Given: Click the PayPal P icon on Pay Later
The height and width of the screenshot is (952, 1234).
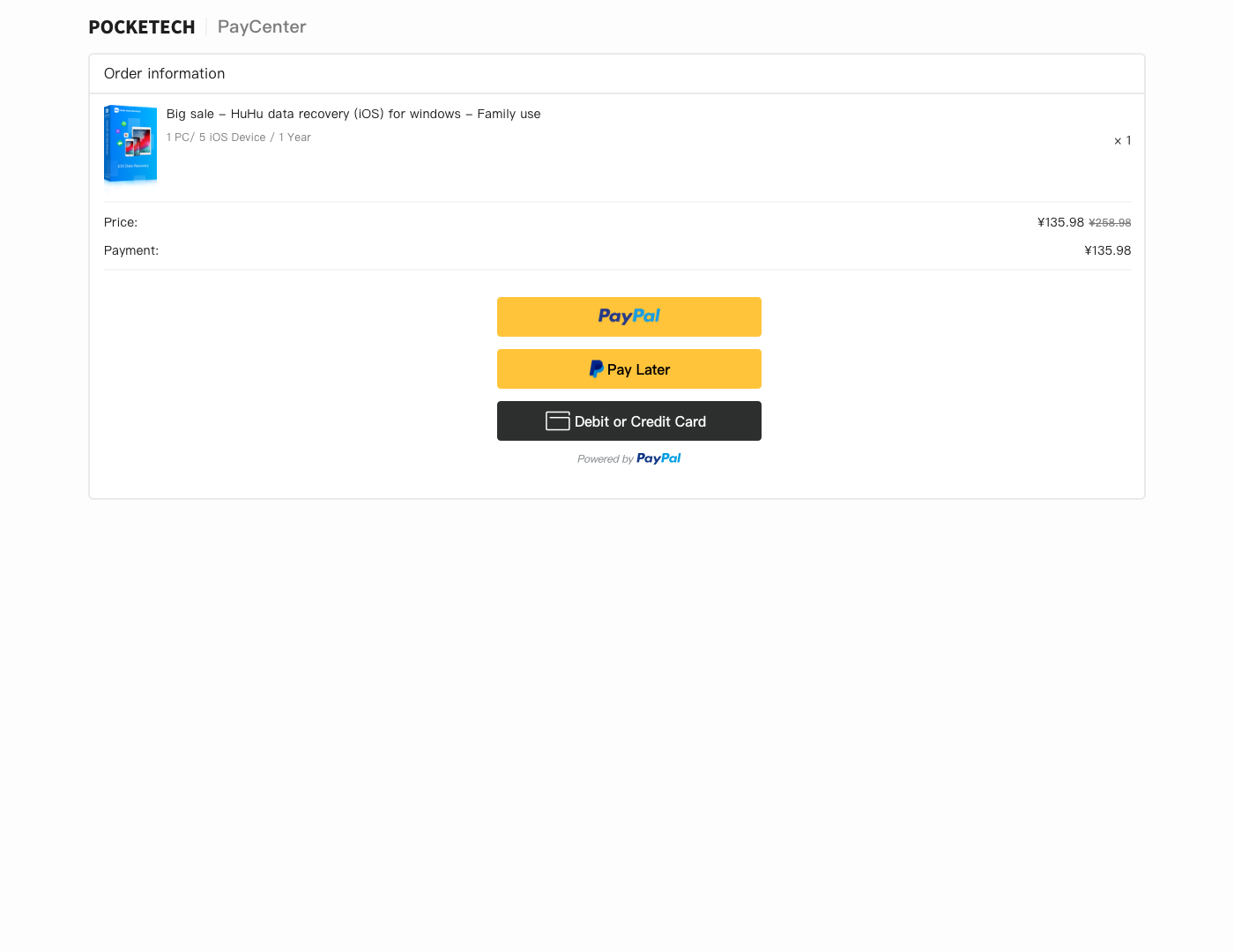Looking at the screenshot, I should click(596, 369).
